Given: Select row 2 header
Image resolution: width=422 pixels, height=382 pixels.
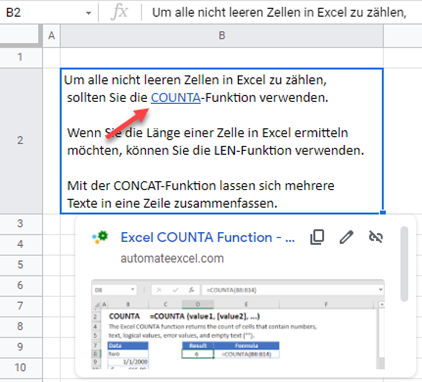Looking at the screenshot, I should tap(21, 140).
